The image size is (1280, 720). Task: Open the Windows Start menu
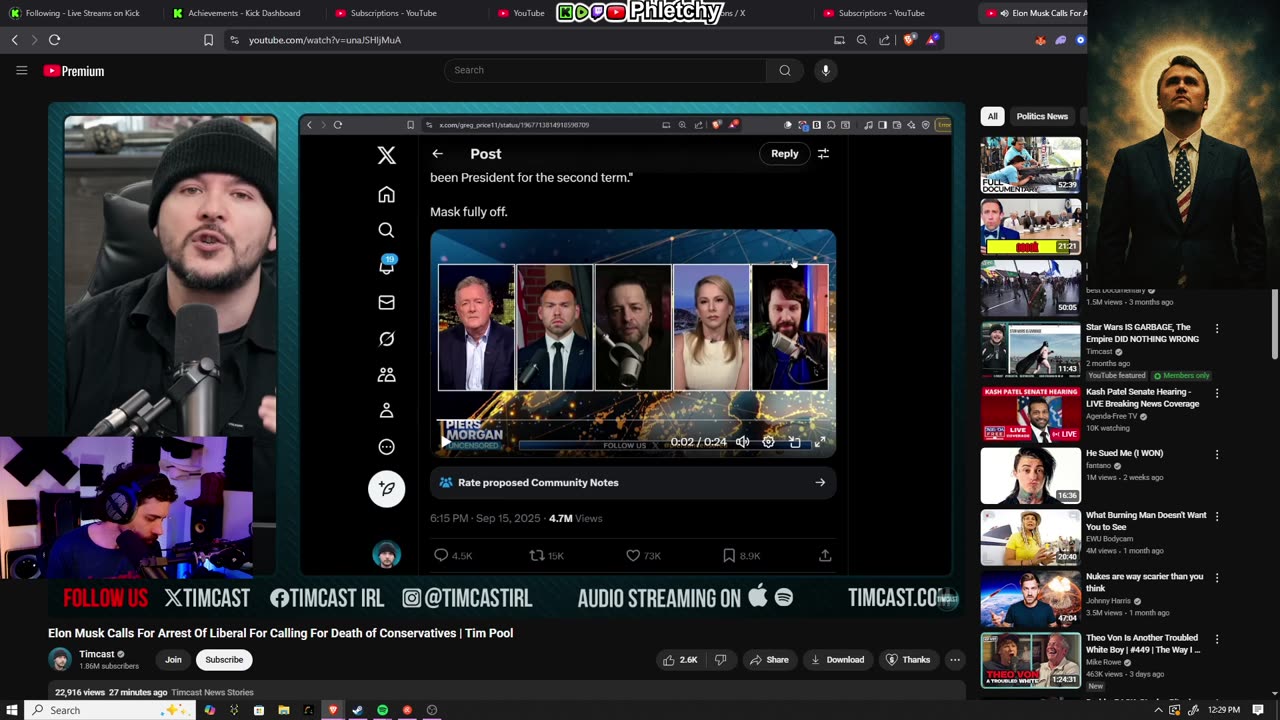click(x=12, y=710)
